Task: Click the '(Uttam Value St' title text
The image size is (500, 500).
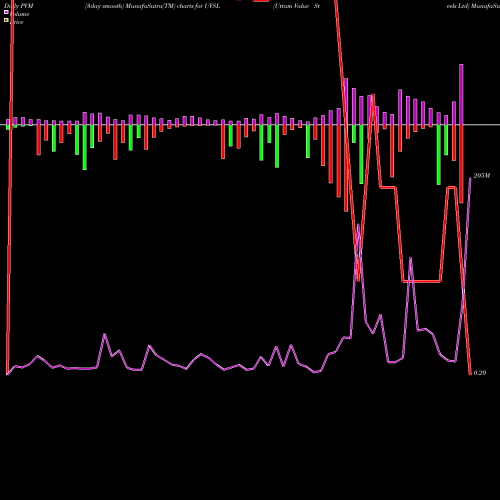Action: 296,6
